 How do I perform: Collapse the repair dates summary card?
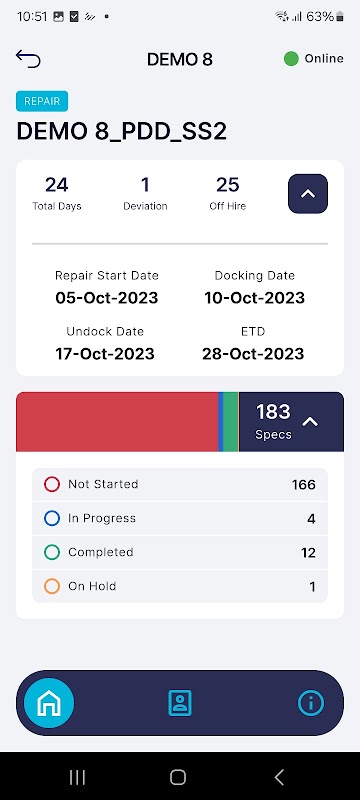click(x=308, y=194)
